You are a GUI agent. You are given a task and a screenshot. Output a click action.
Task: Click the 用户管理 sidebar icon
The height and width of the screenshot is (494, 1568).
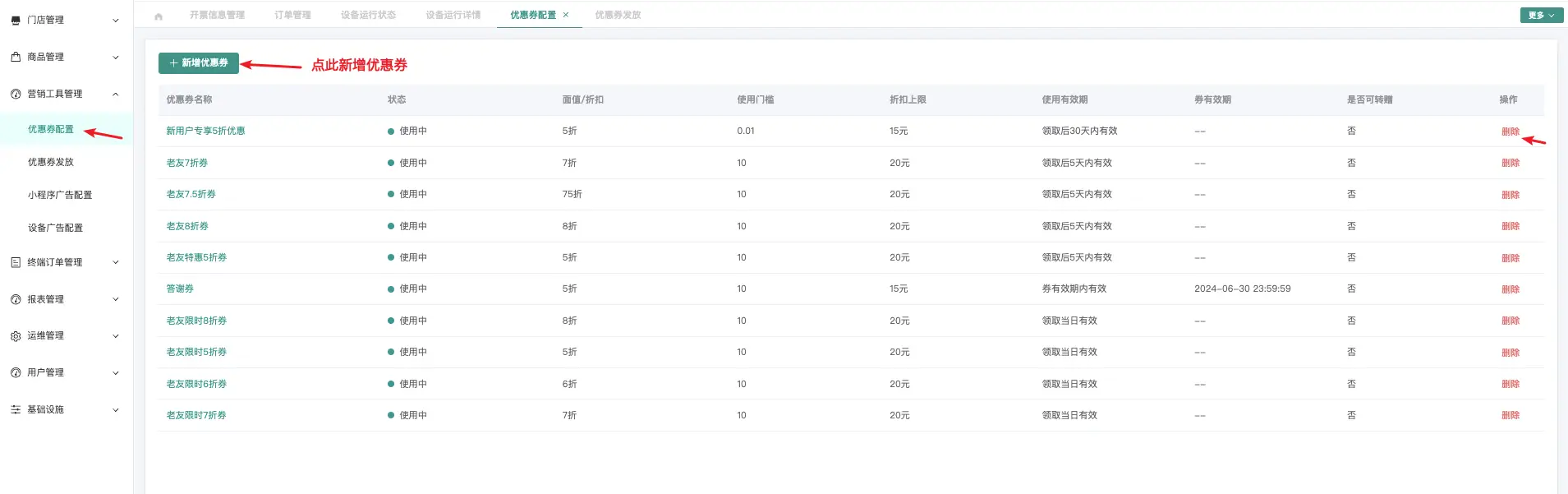point(16,372)
